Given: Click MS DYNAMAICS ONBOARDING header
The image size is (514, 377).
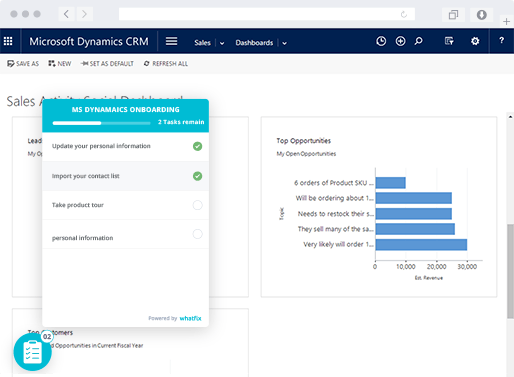Looking at the screenshot, I should point(125,110).
